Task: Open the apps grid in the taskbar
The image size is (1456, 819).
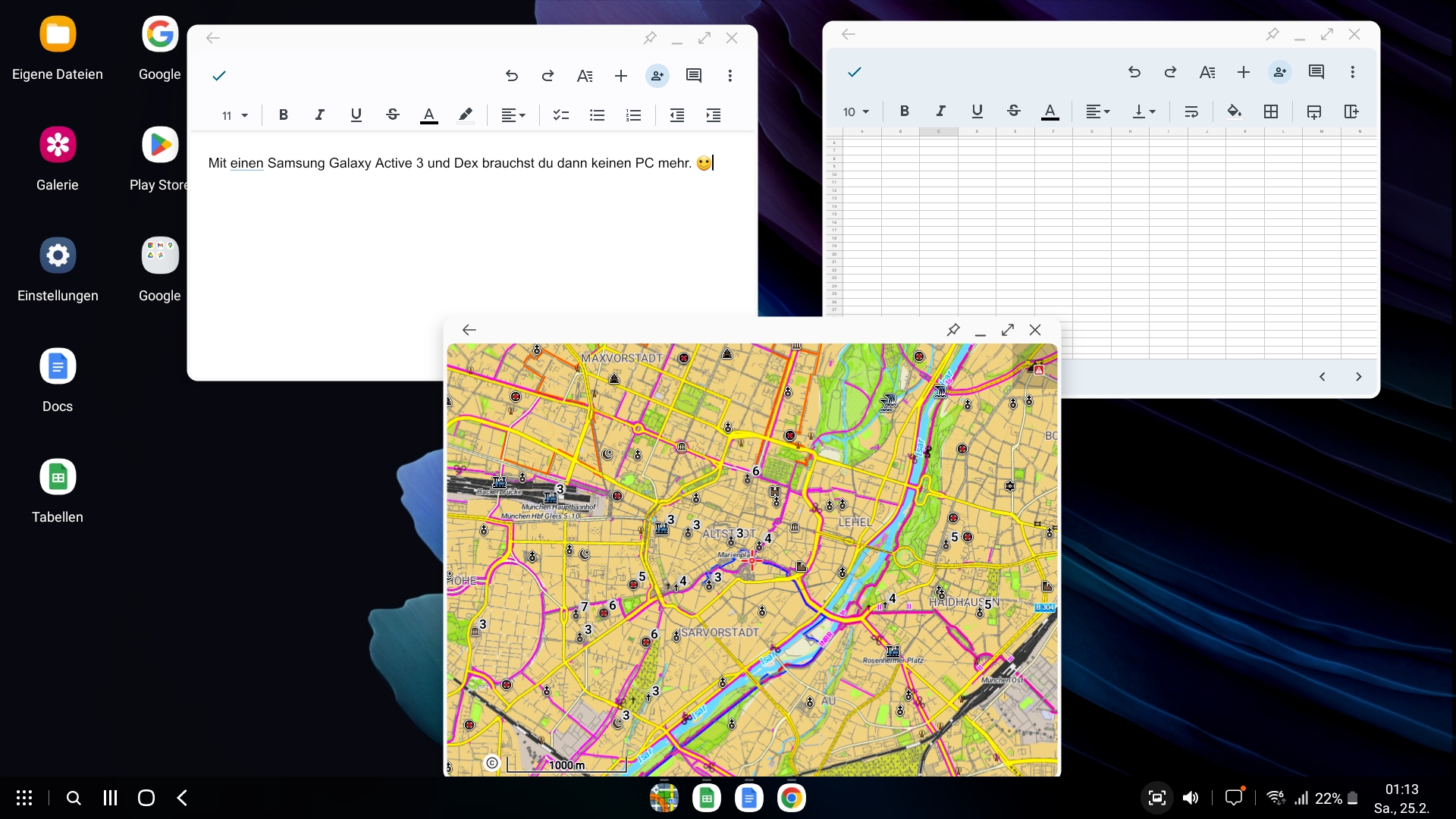Action: click(24, 798)
